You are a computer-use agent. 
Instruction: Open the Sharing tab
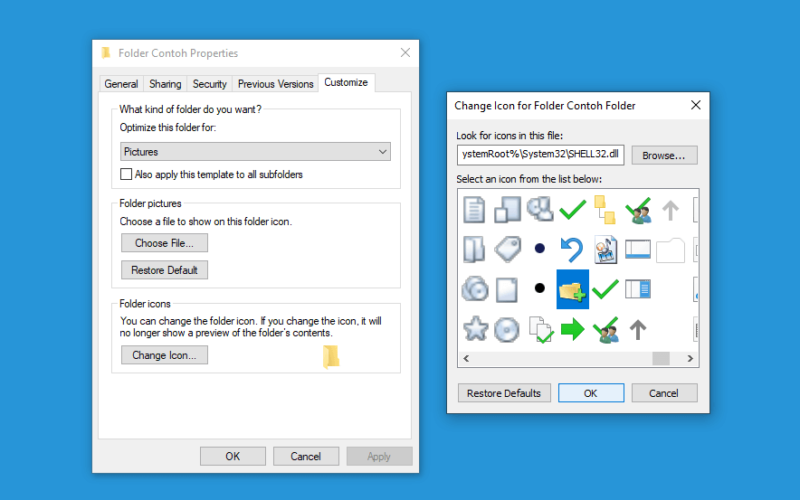coord(165,84)
